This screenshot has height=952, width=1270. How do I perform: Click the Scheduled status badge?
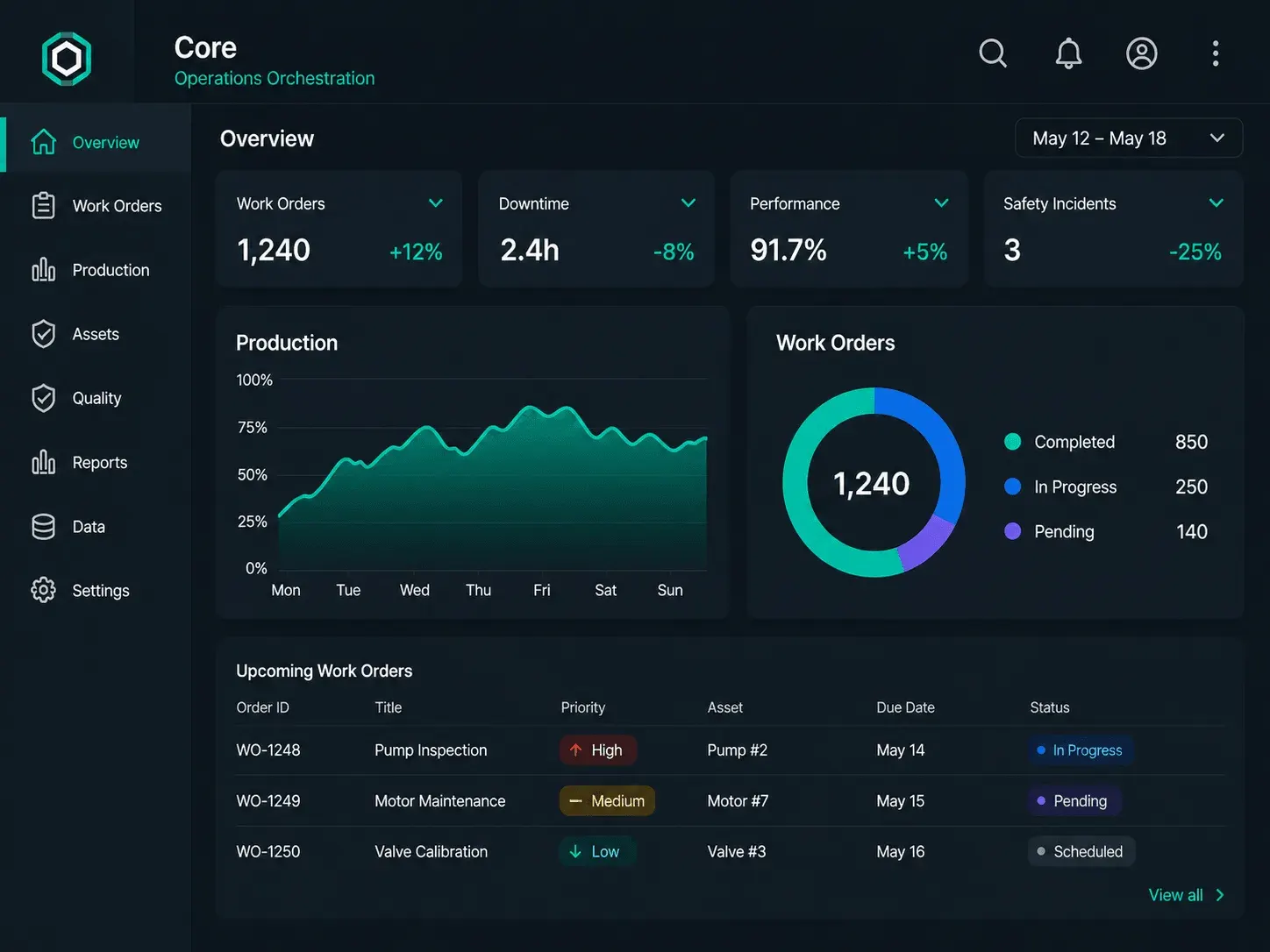[x=1081, y=851]
